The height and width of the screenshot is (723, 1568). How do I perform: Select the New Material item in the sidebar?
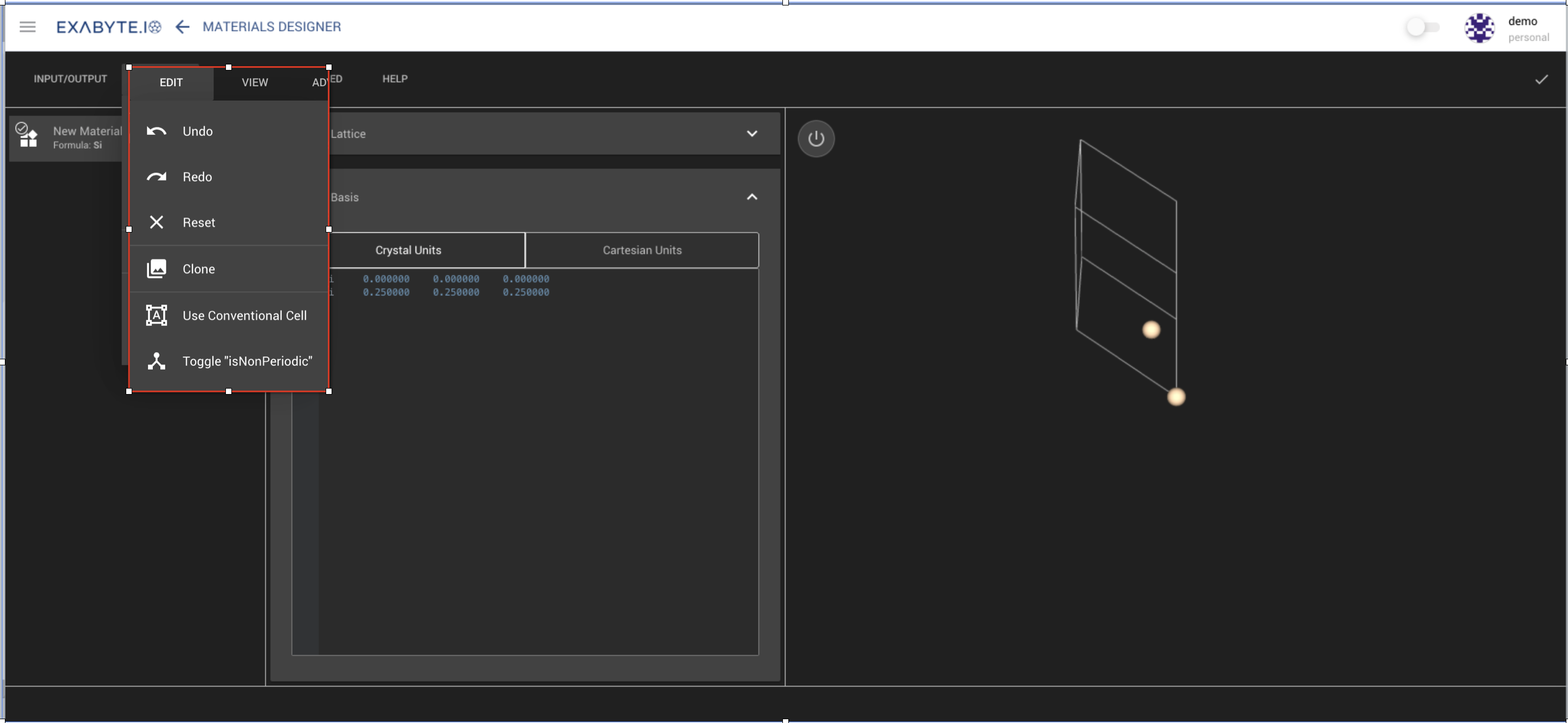pyautogui.click(x=87, y=137)
